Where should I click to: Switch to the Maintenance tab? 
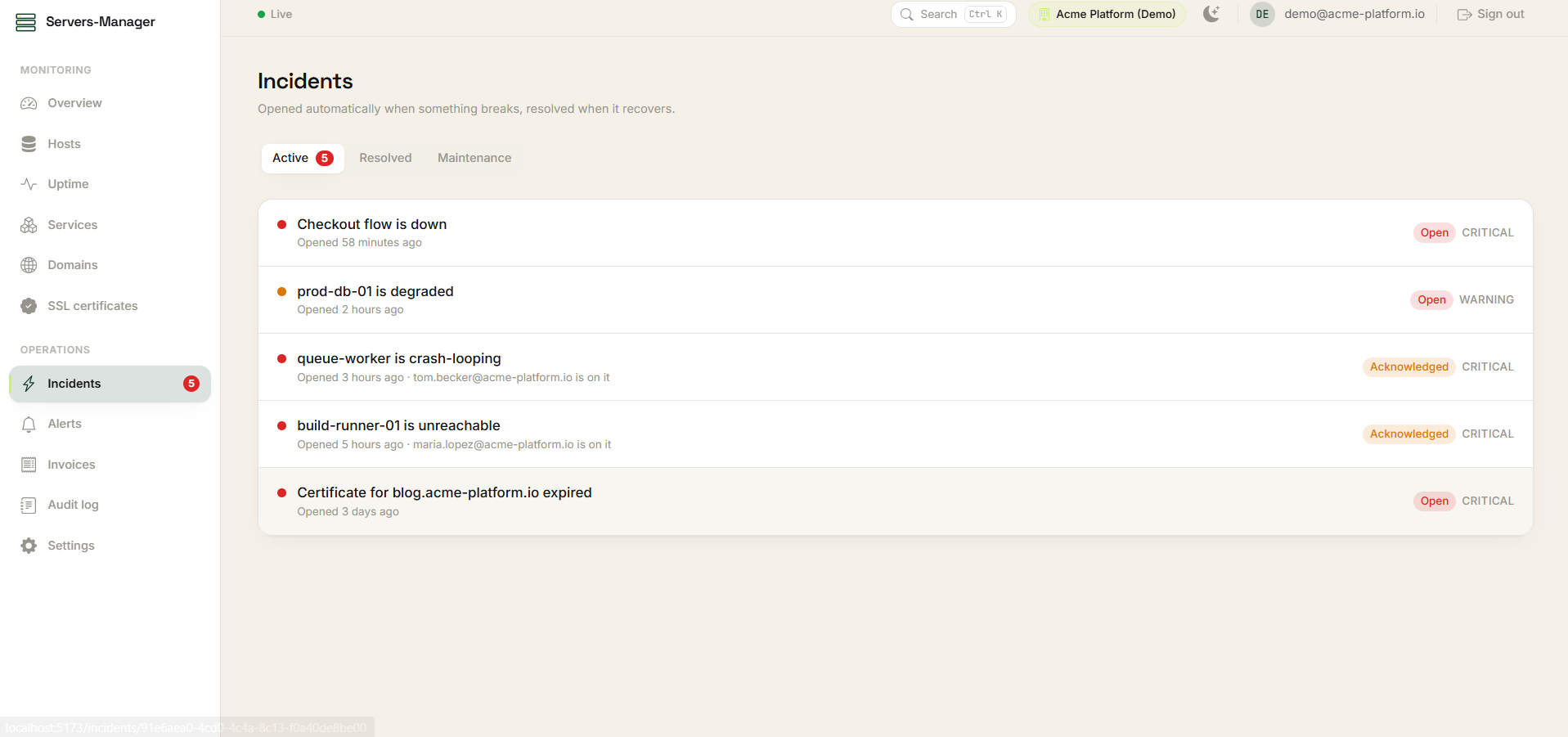click(474, 158)
